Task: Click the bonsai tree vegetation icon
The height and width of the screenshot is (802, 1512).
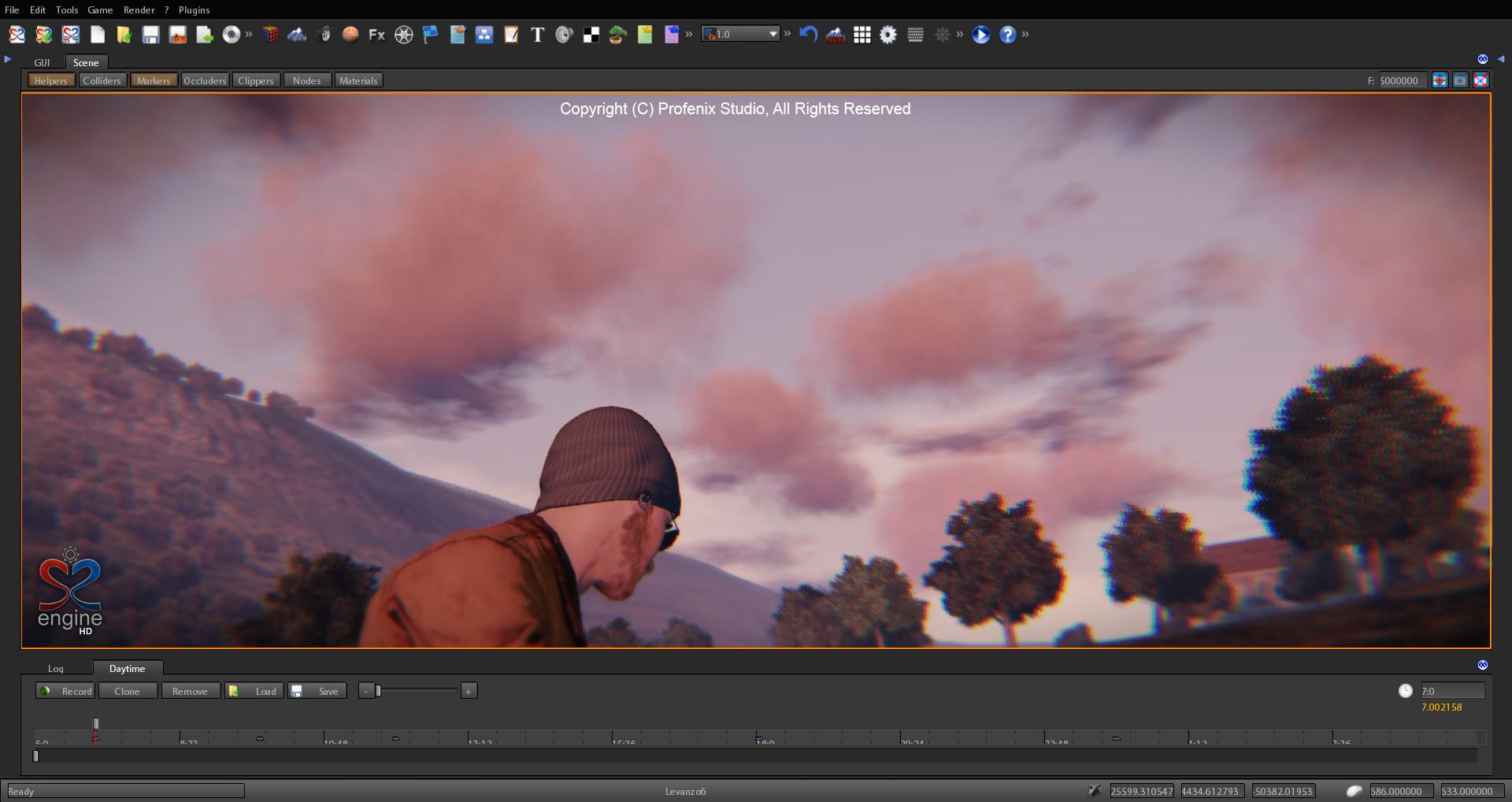Action: [617, 35]
